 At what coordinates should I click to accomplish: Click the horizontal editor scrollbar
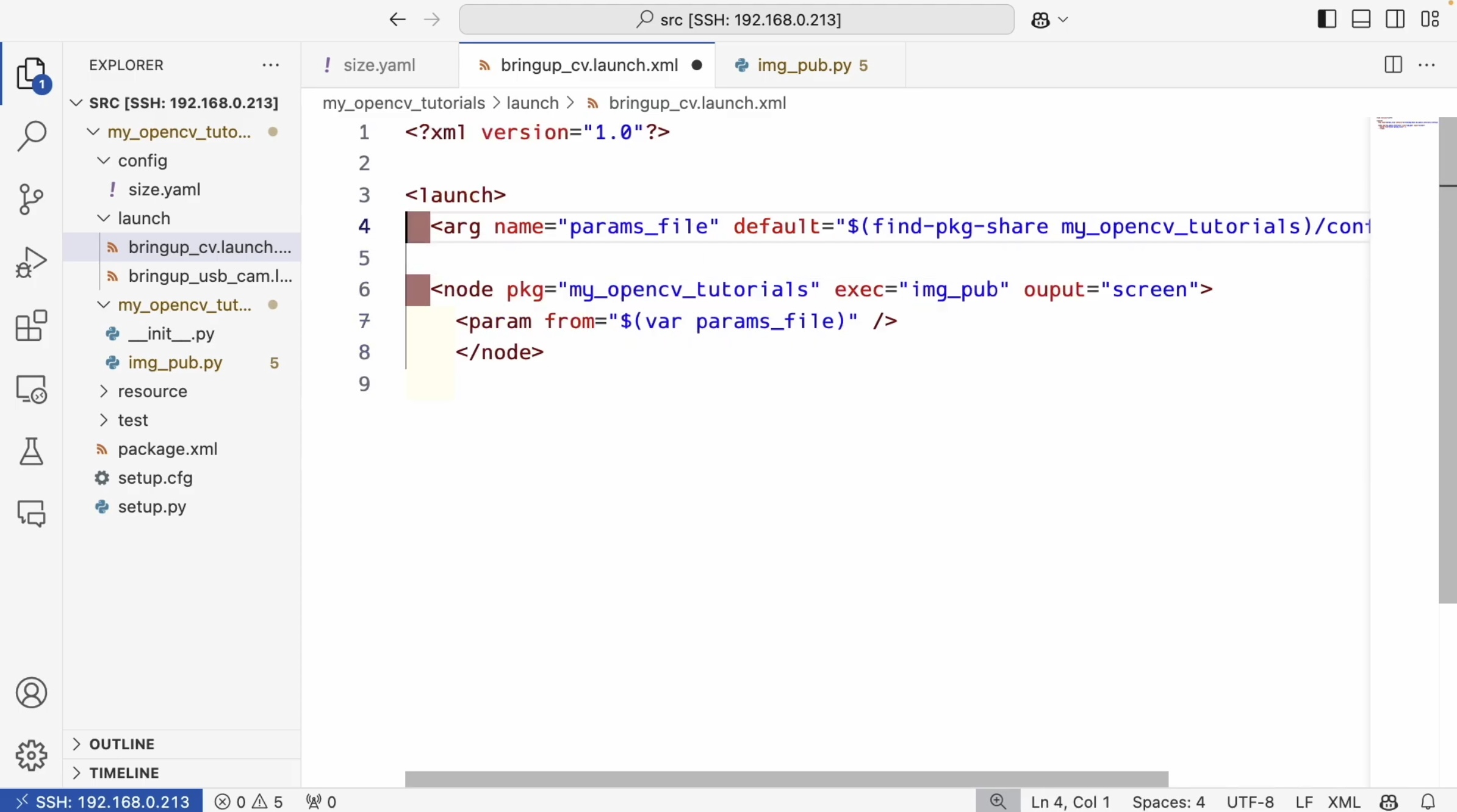click(786, 779)
